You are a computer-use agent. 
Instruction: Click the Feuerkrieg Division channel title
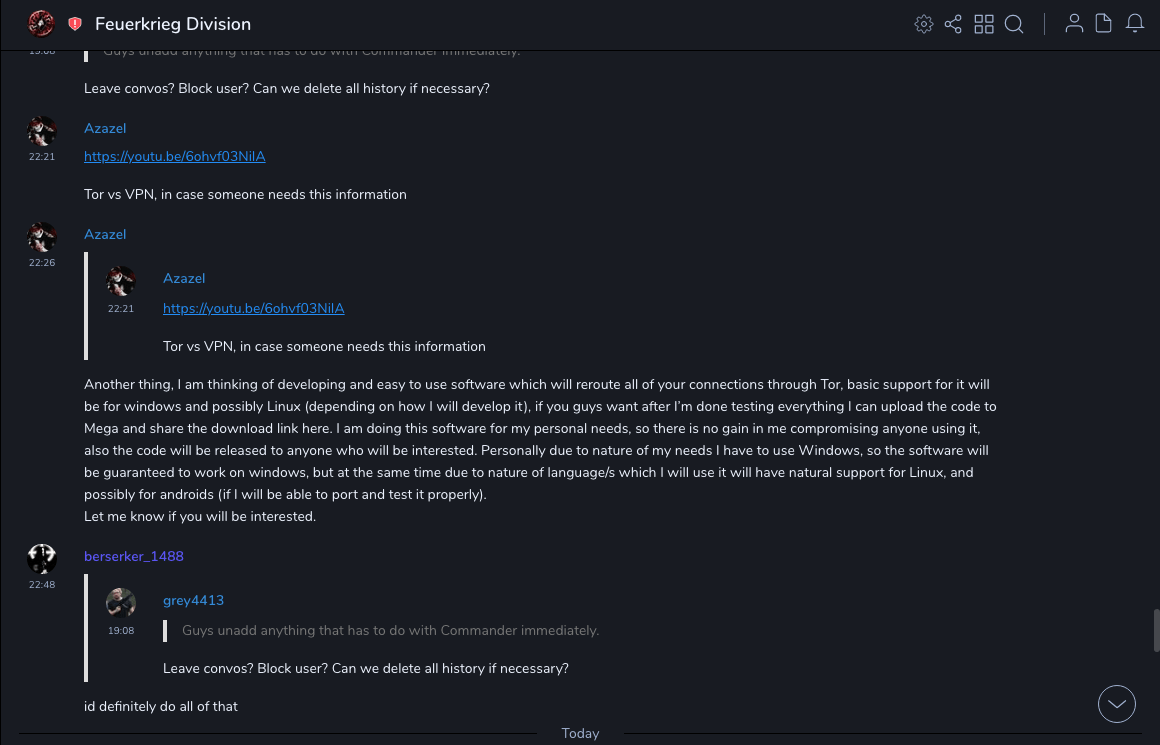click(173, 24)
